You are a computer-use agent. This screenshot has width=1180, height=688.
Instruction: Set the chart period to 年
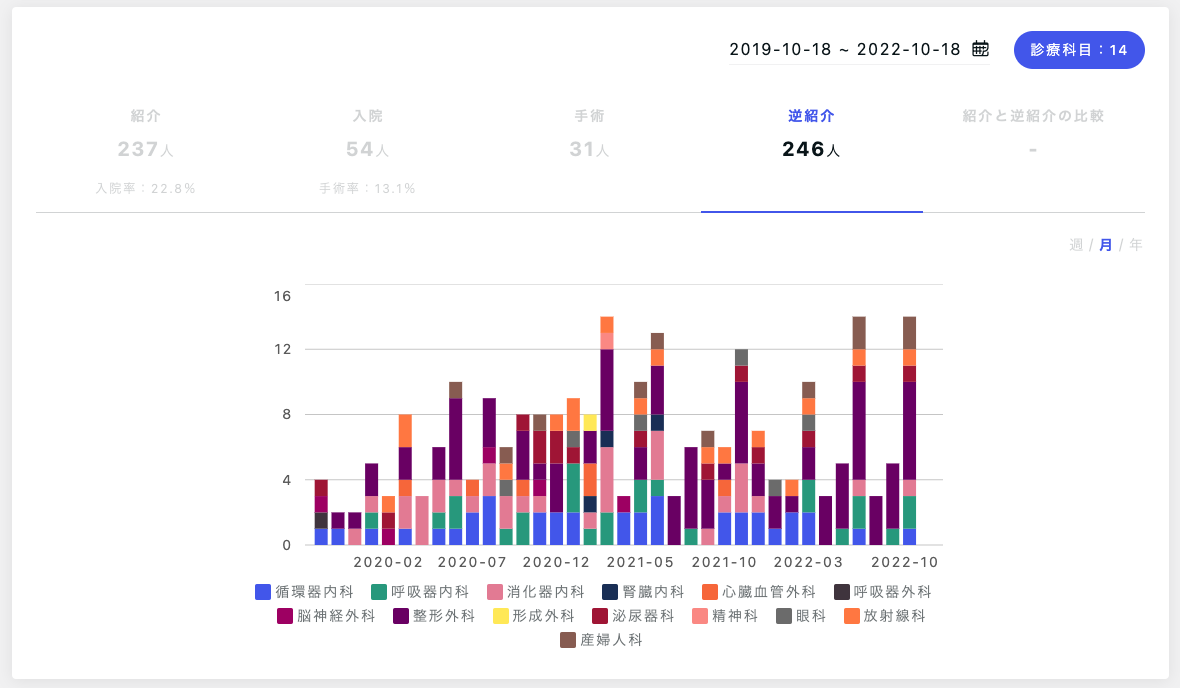pyautogui.click(x=1136, y=245)
